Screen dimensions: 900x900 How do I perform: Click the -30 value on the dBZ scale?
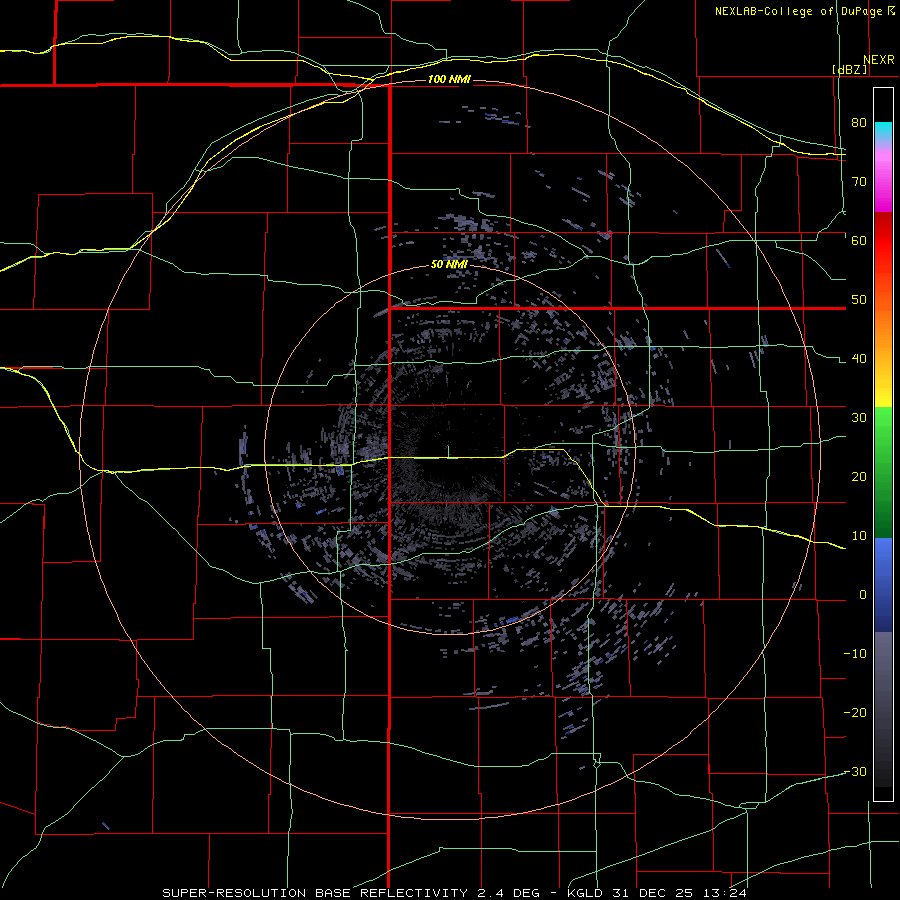click(855, 772)
